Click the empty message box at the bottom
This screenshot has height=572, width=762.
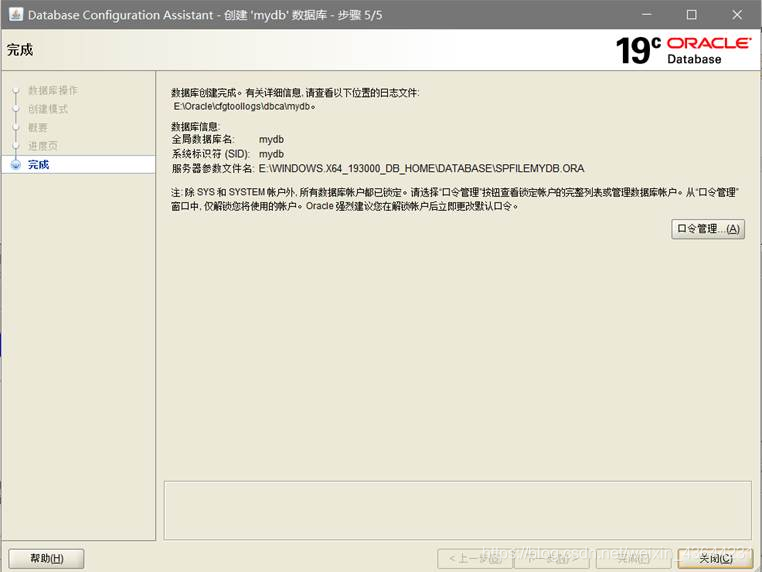point(458,510)
